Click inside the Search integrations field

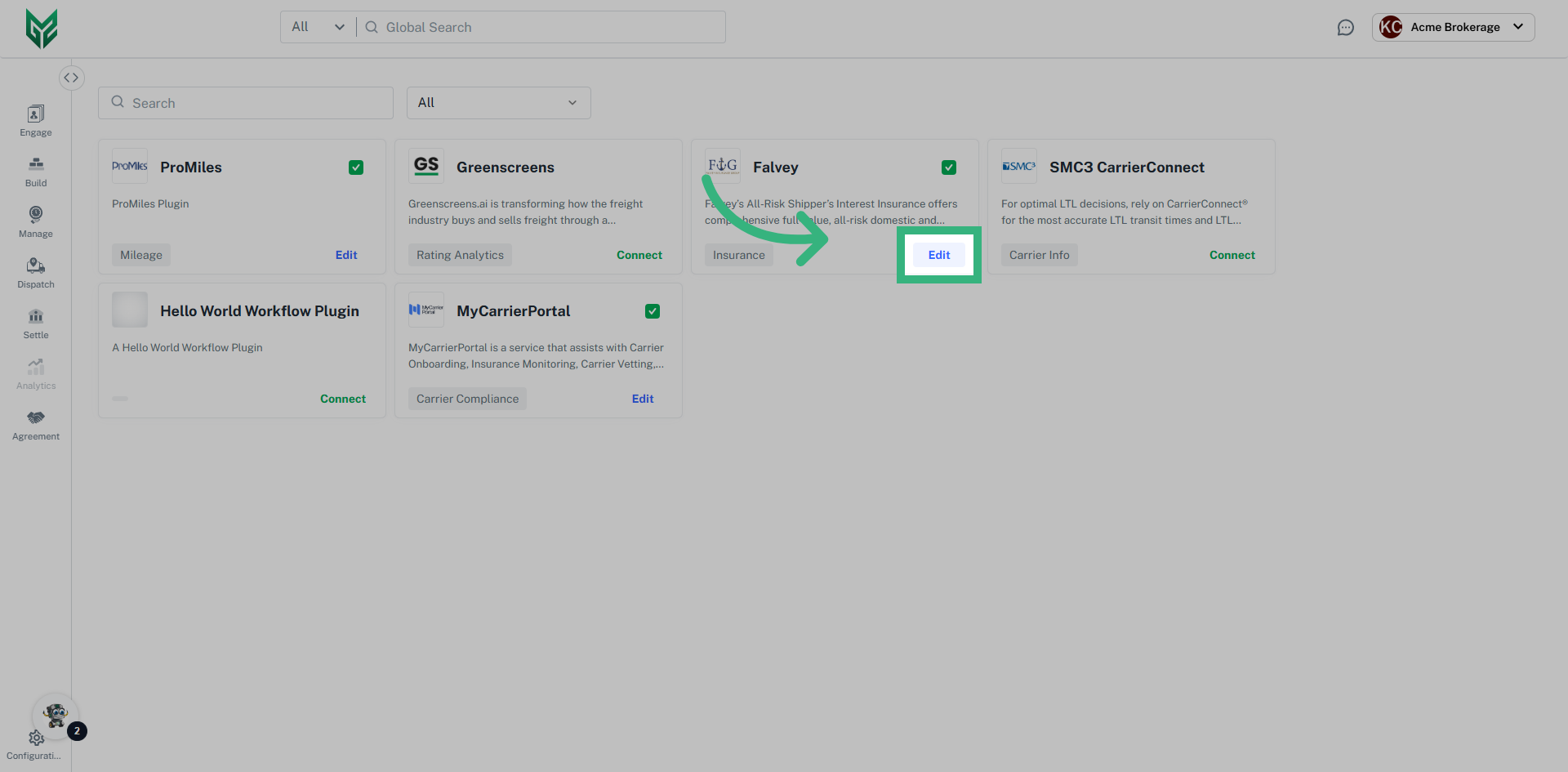(245, 102)
